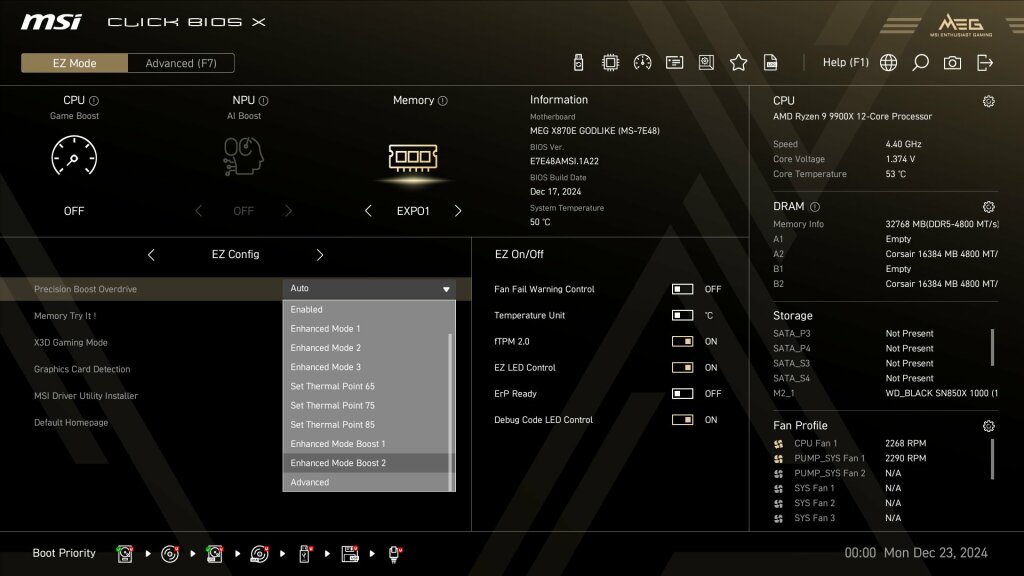
Task: Open search with the magnifier icon
Action: (920, 62)
